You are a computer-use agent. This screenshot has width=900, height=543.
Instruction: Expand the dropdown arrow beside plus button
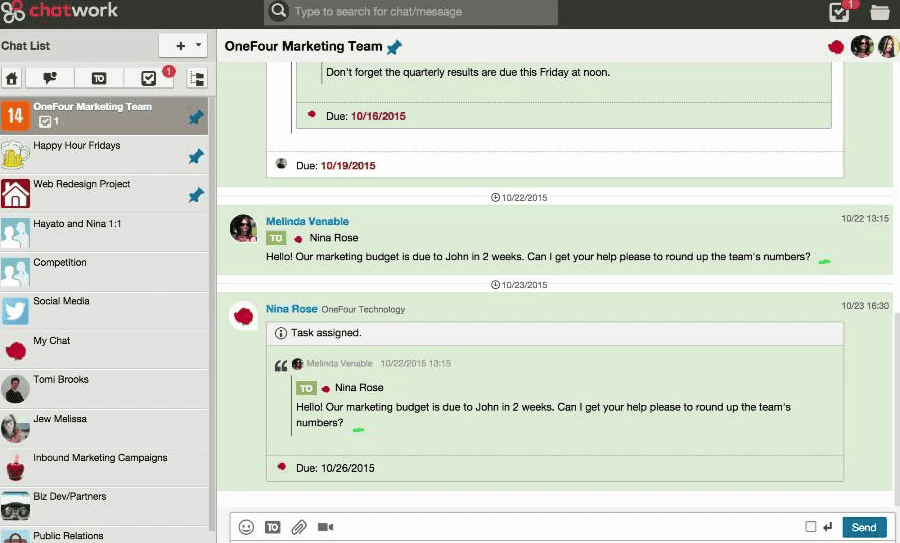(199, 45)
